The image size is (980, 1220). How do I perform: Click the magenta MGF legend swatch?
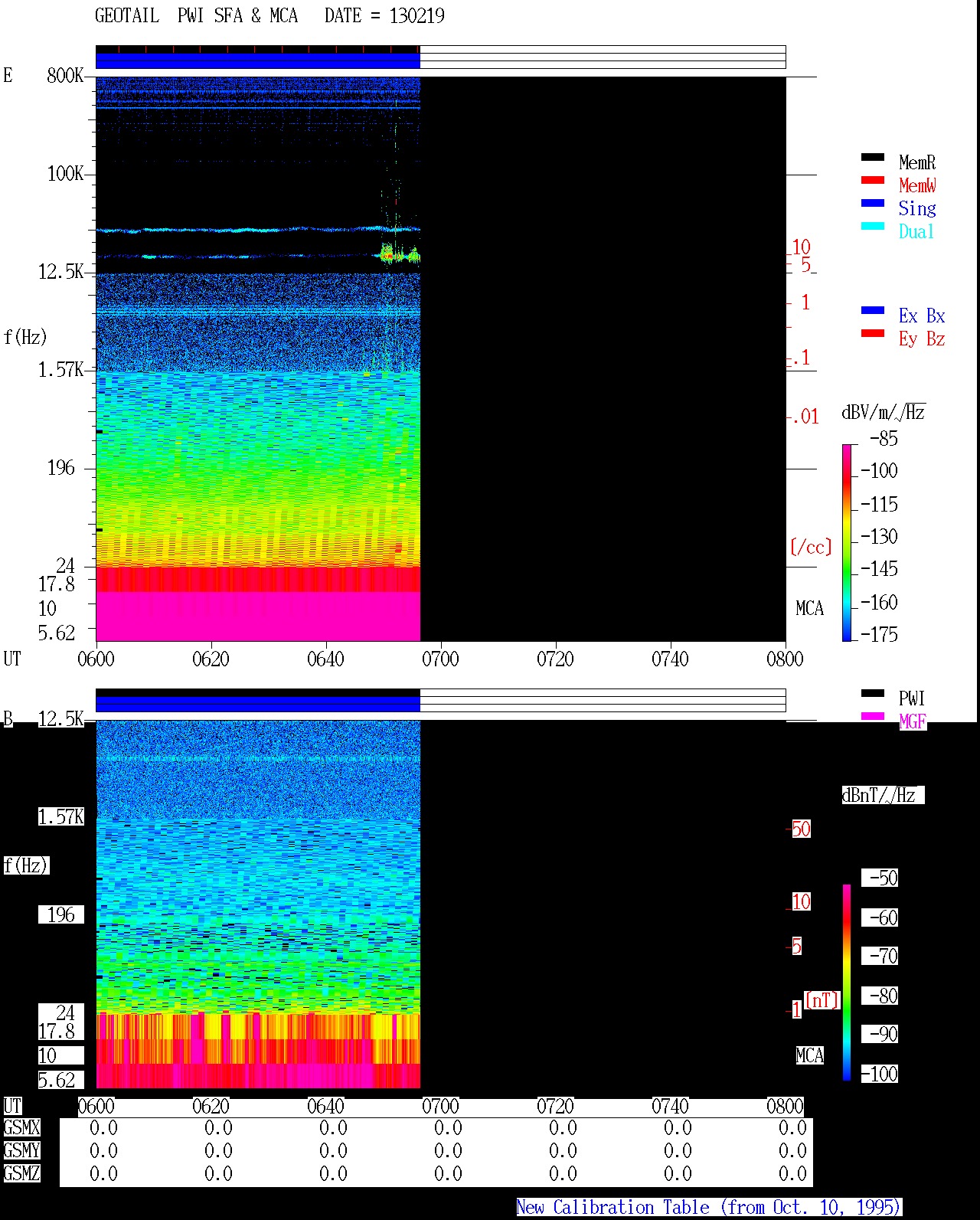pyautogui.click(x=873, y=717)
